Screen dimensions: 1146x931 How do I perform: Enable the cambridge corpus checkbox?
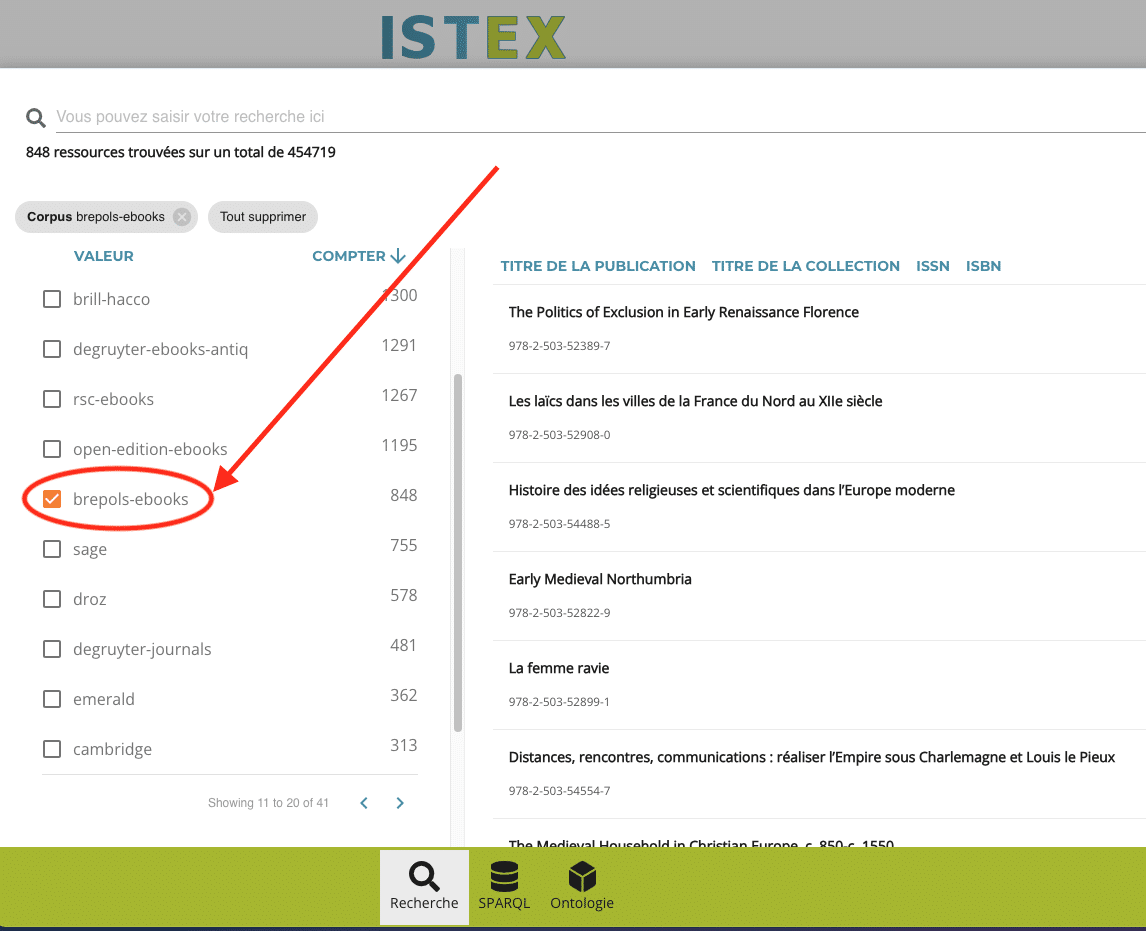coord(52,749)
